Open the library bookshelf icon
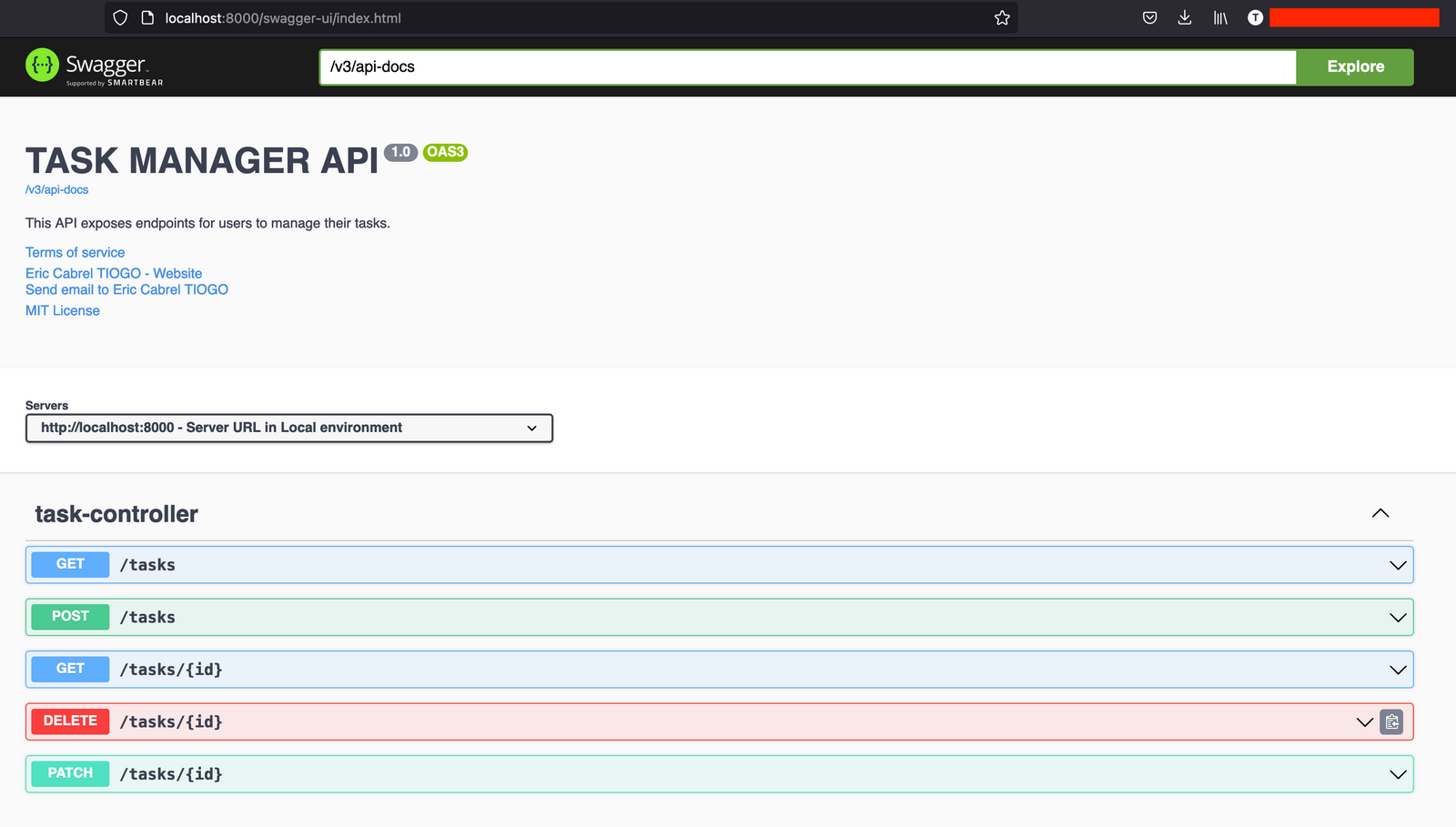Viewport: 1456px width, 827px height. pos(1220,18)
